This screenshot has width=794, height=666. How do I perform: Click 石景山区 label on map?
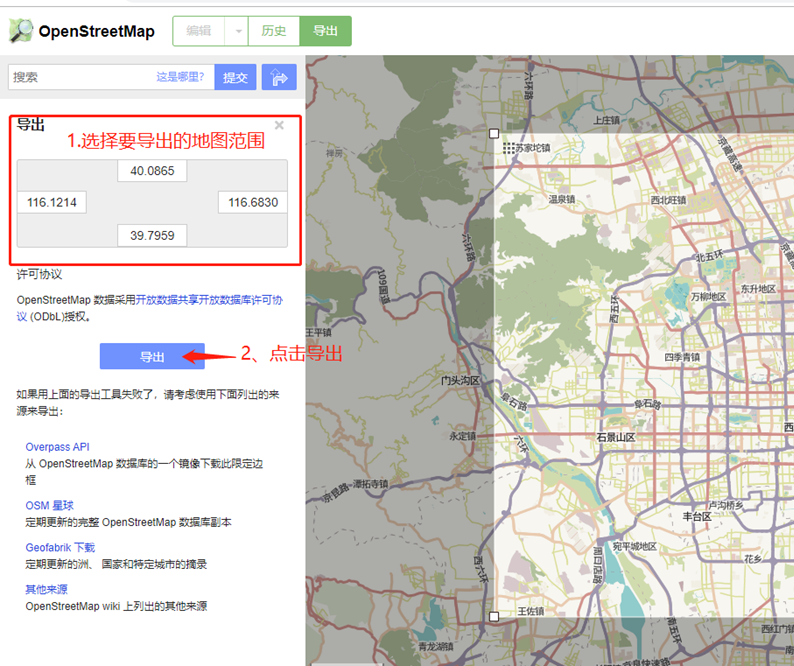[x=615, y=437]
